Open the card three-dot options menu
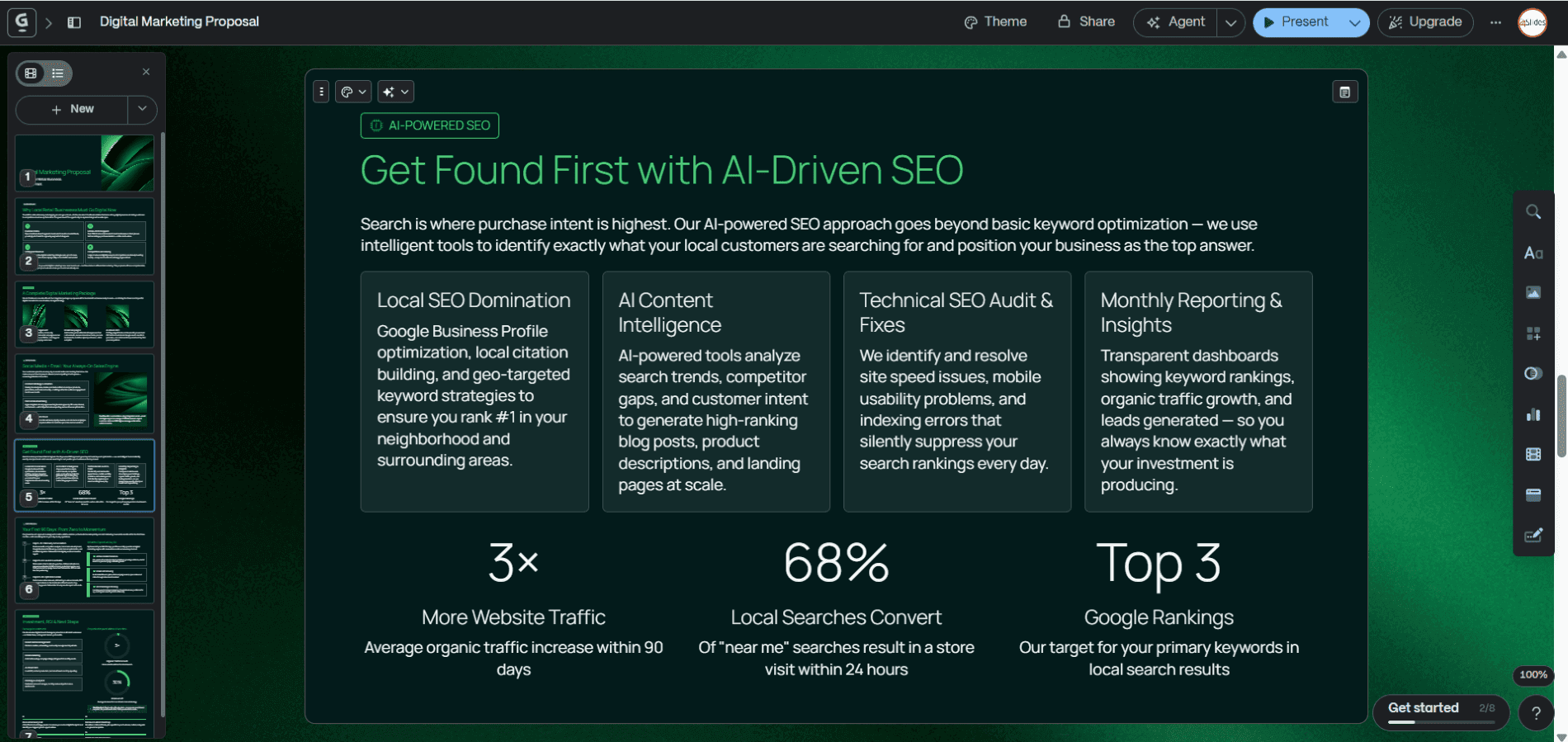1568x742 pixels. coord(322,92)
